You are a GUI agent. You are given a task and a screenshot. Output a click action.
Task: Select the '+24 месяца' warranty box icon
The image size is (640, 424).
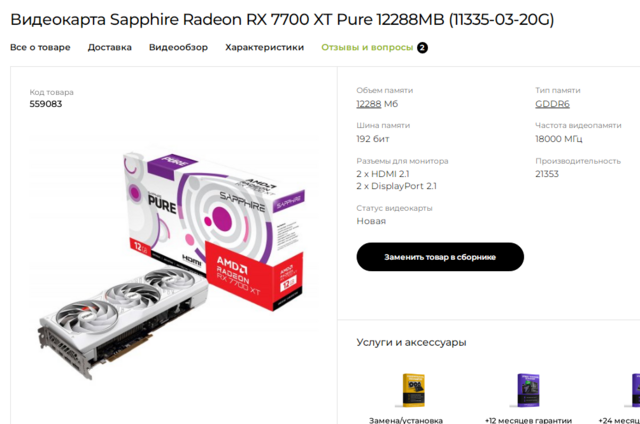tap(636, 390)
